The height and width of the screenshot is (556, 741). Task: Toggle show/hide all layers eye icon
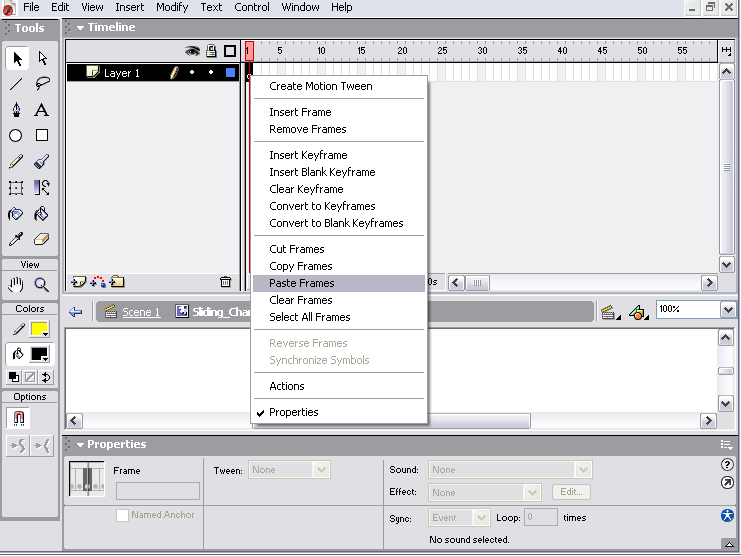[x=192, y=51]
